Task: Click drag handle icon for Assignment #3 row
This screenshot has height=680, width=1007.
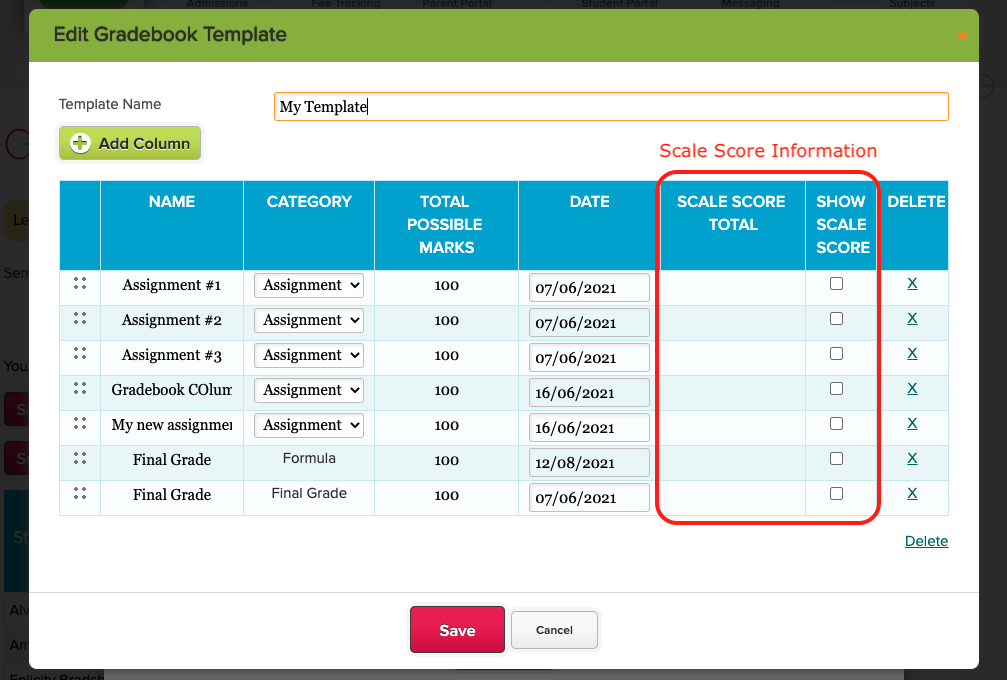Action: (80, 353)
